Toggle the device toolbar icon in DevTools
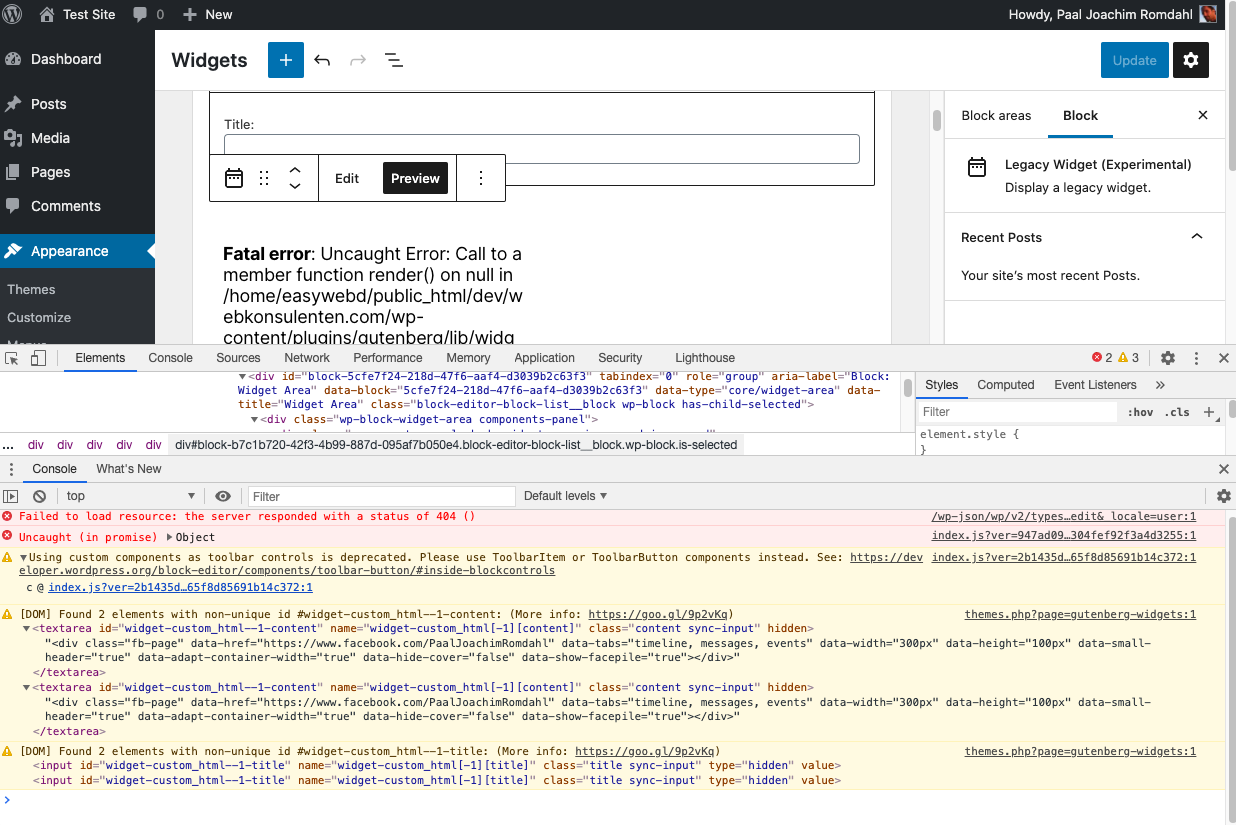This screenshot has width=1236, height=825. (x=36, y=357)
